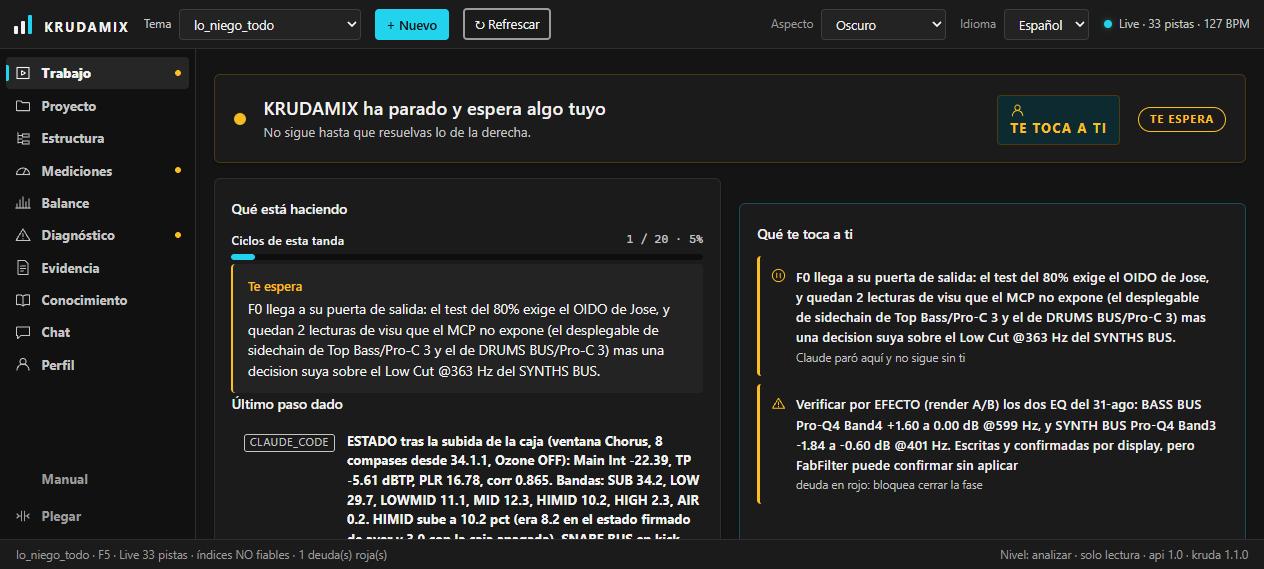Click the TE TOCA A TI button
Screen dimensions: 1264x569
coord(1058,120)
